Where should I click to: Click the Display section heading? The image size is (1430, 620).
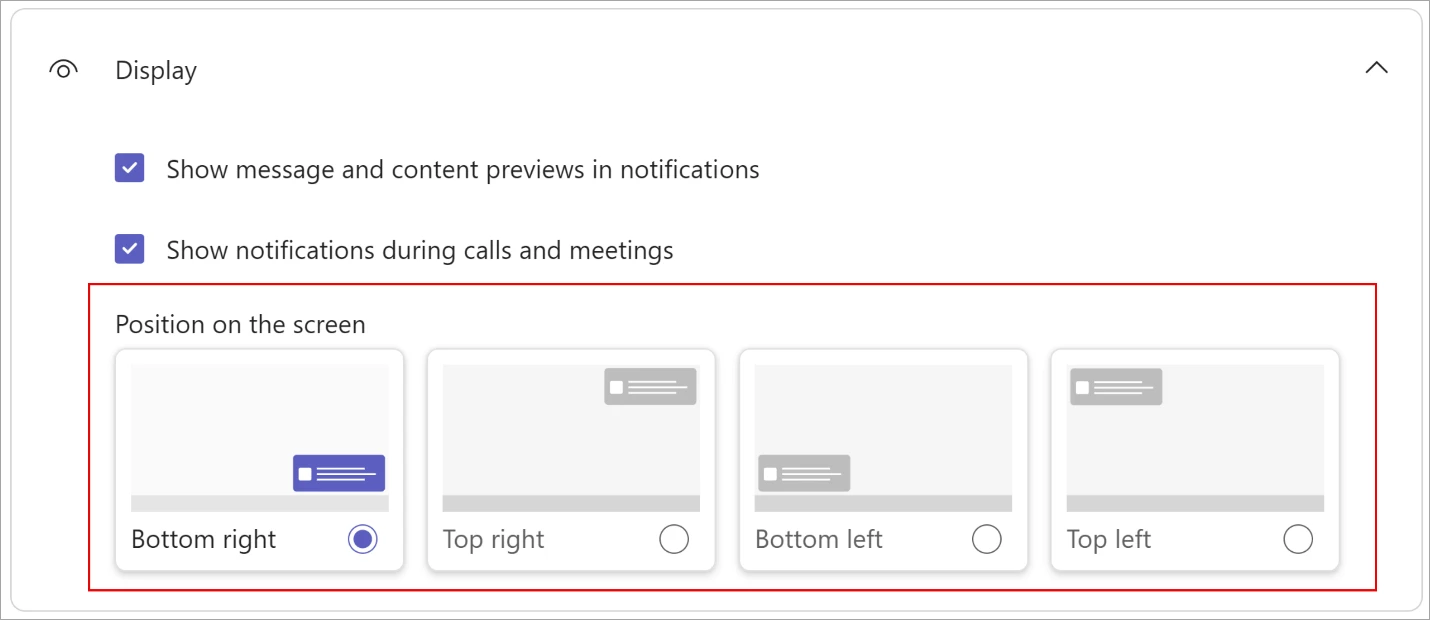(x=156, y=71)
